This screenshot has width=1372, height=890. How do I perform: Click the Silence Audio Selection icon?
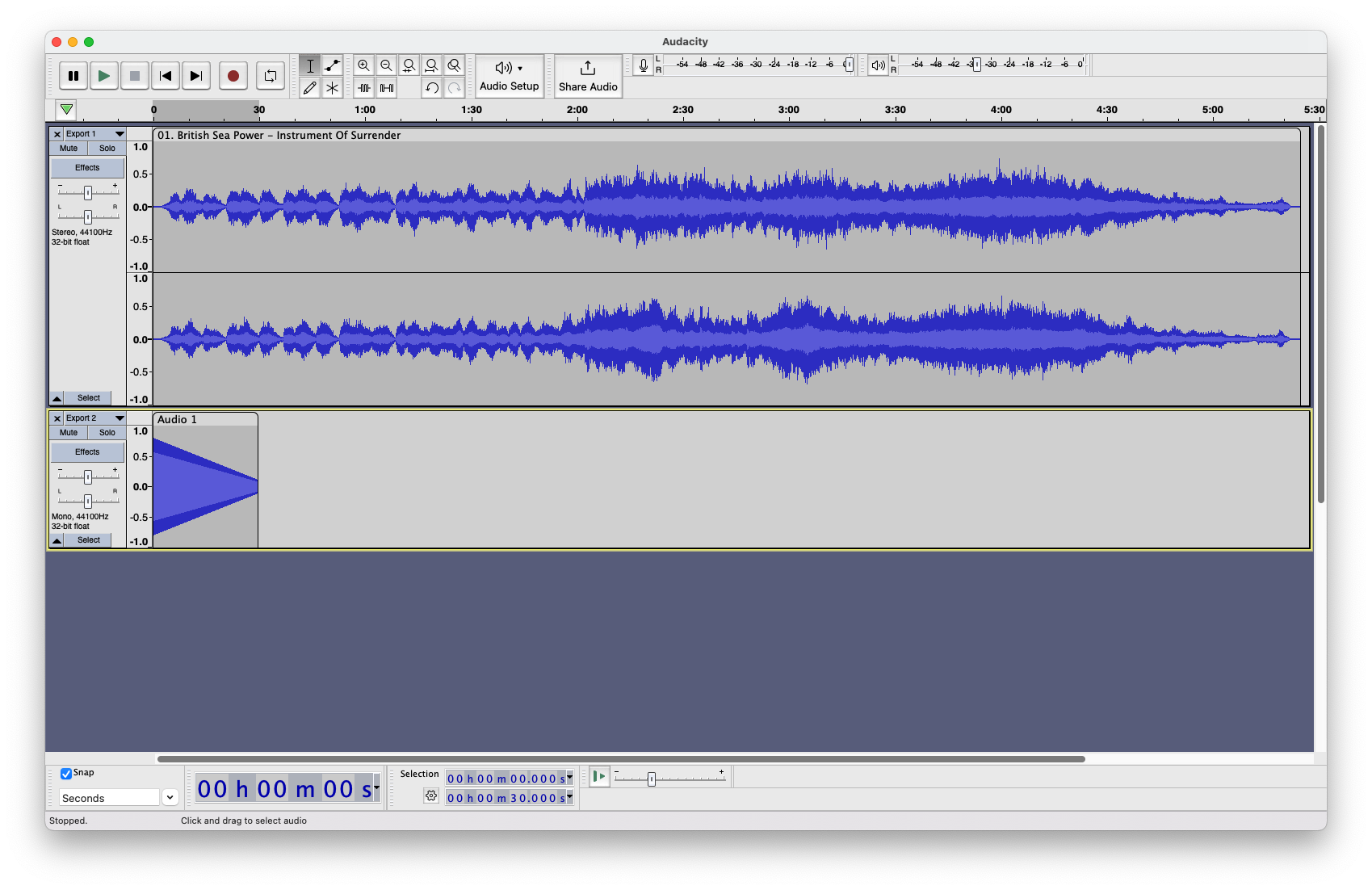click(387, 89)
